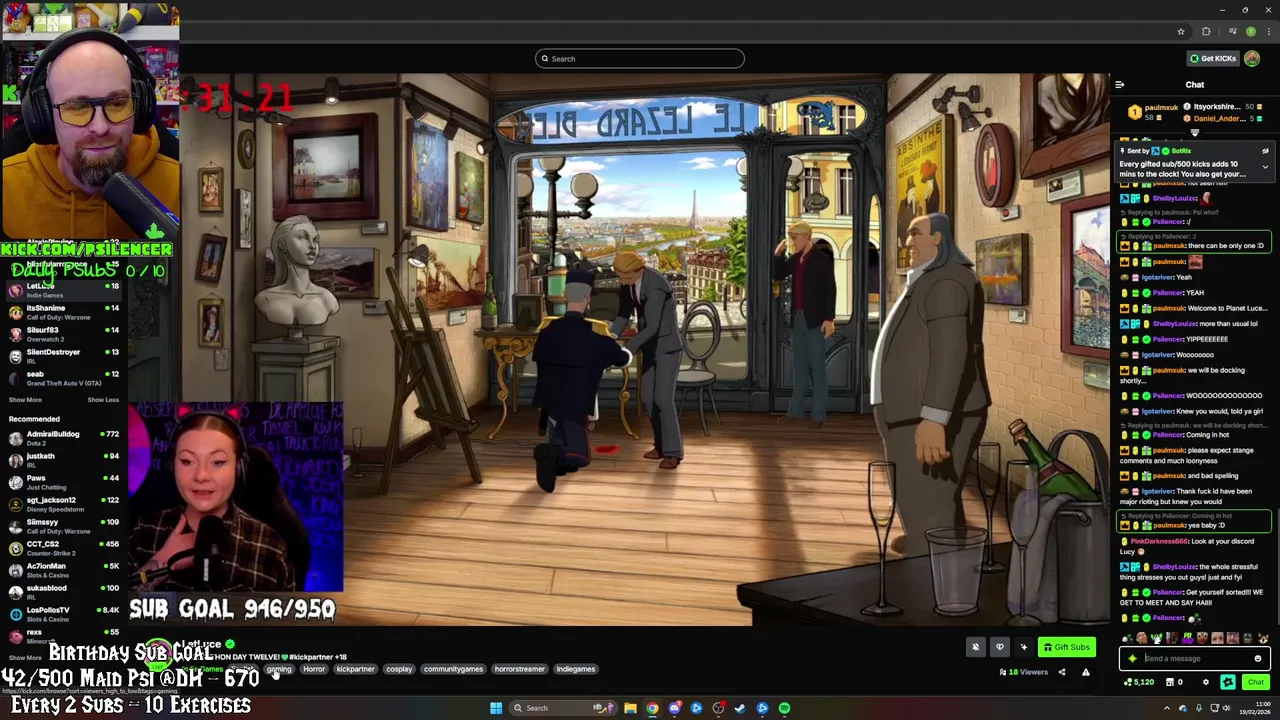Click the Gift Subs button
The image size is (1280, 720).
click(1067, 647)
